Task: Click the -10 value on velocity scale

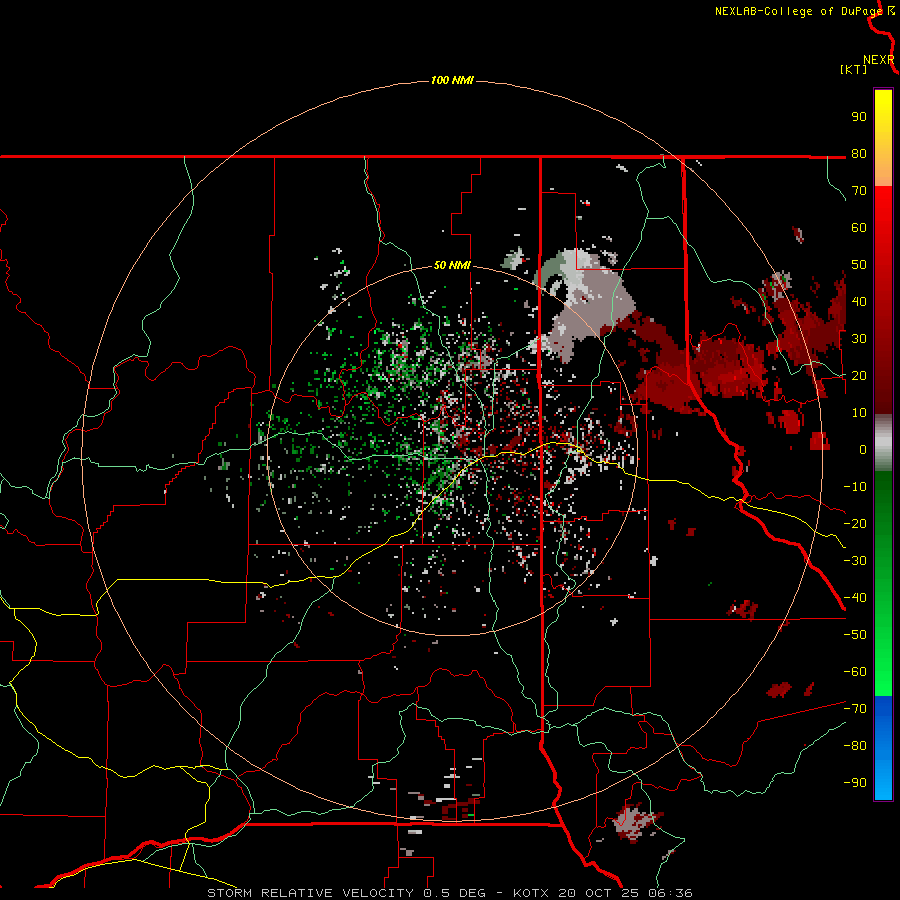Action: click(x=855, y=487)
